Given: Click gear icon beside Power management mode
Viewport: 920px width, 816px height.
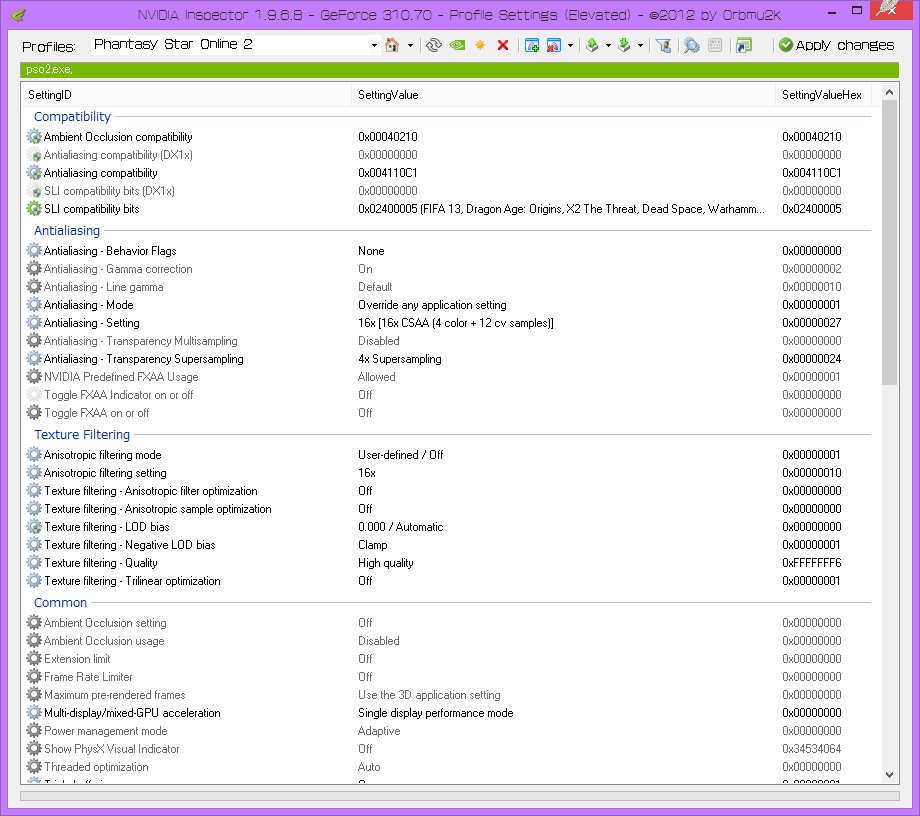Looking at the screenshot, I should click(34, 730).
